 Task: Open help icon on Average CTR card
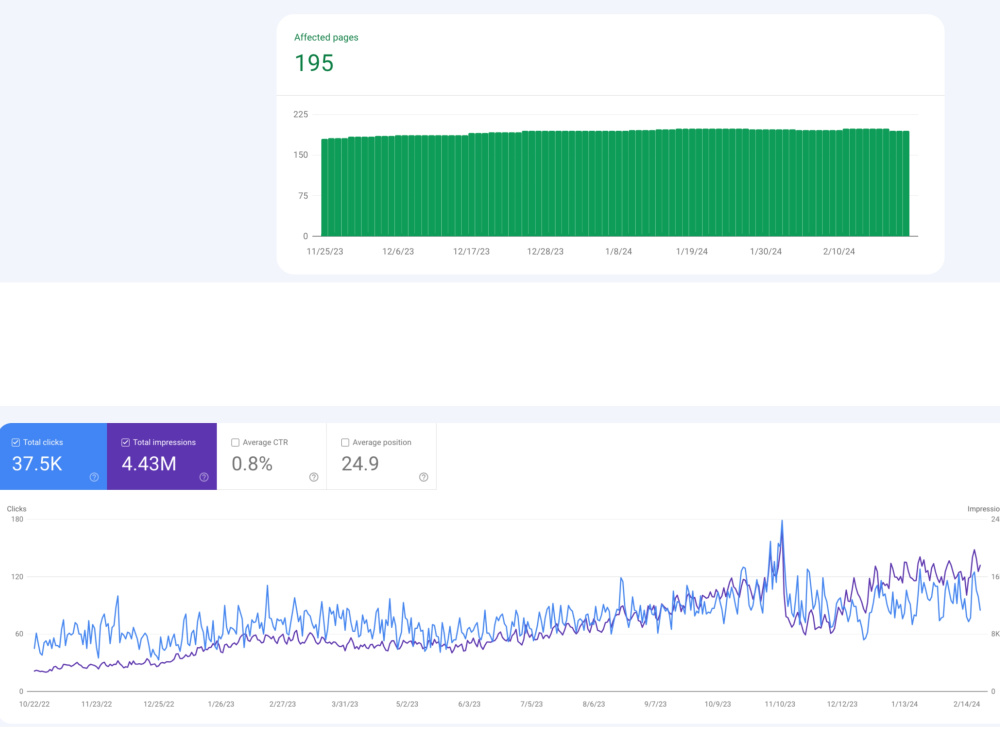tap(314, 477)
